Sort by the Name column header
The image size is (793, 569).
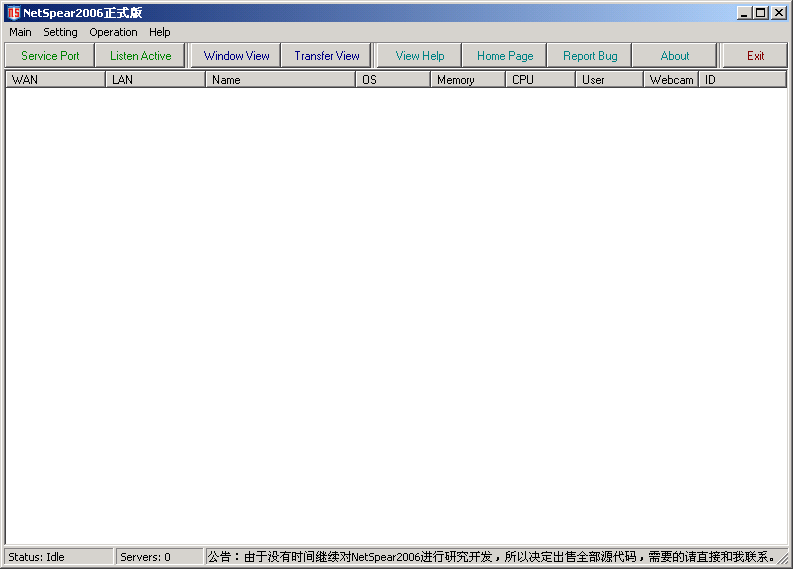click(x=280, y=80)
